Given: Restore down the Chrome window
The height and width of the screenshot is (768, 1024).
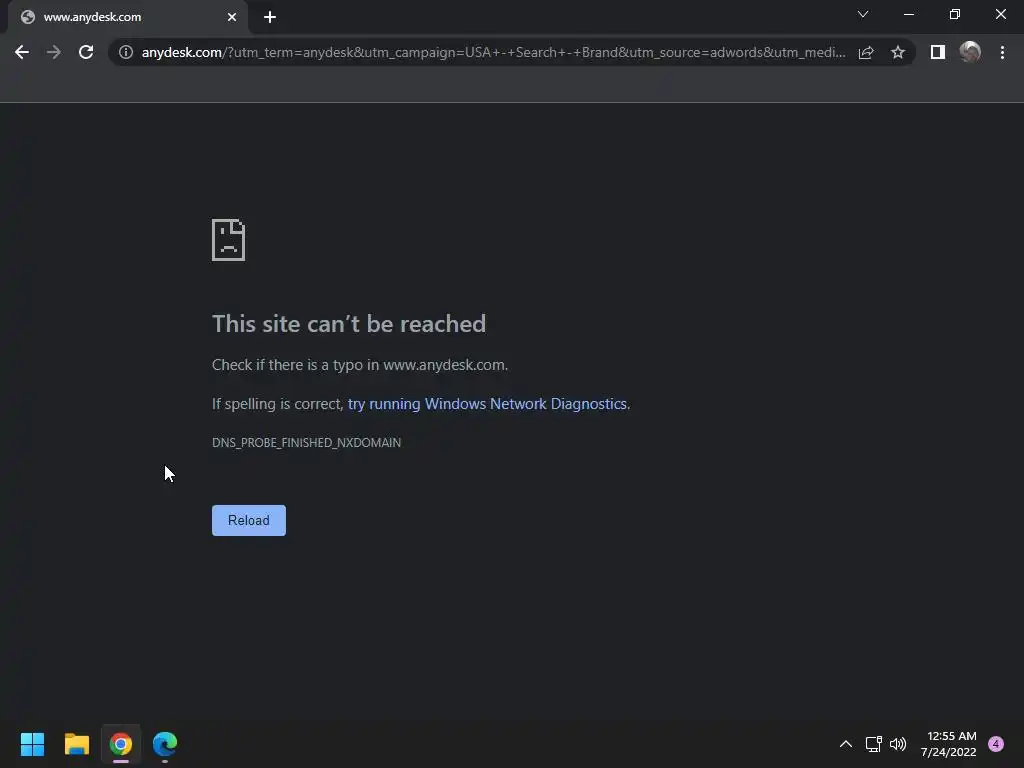Looking at the screenshot, I should tap(955, 14).
